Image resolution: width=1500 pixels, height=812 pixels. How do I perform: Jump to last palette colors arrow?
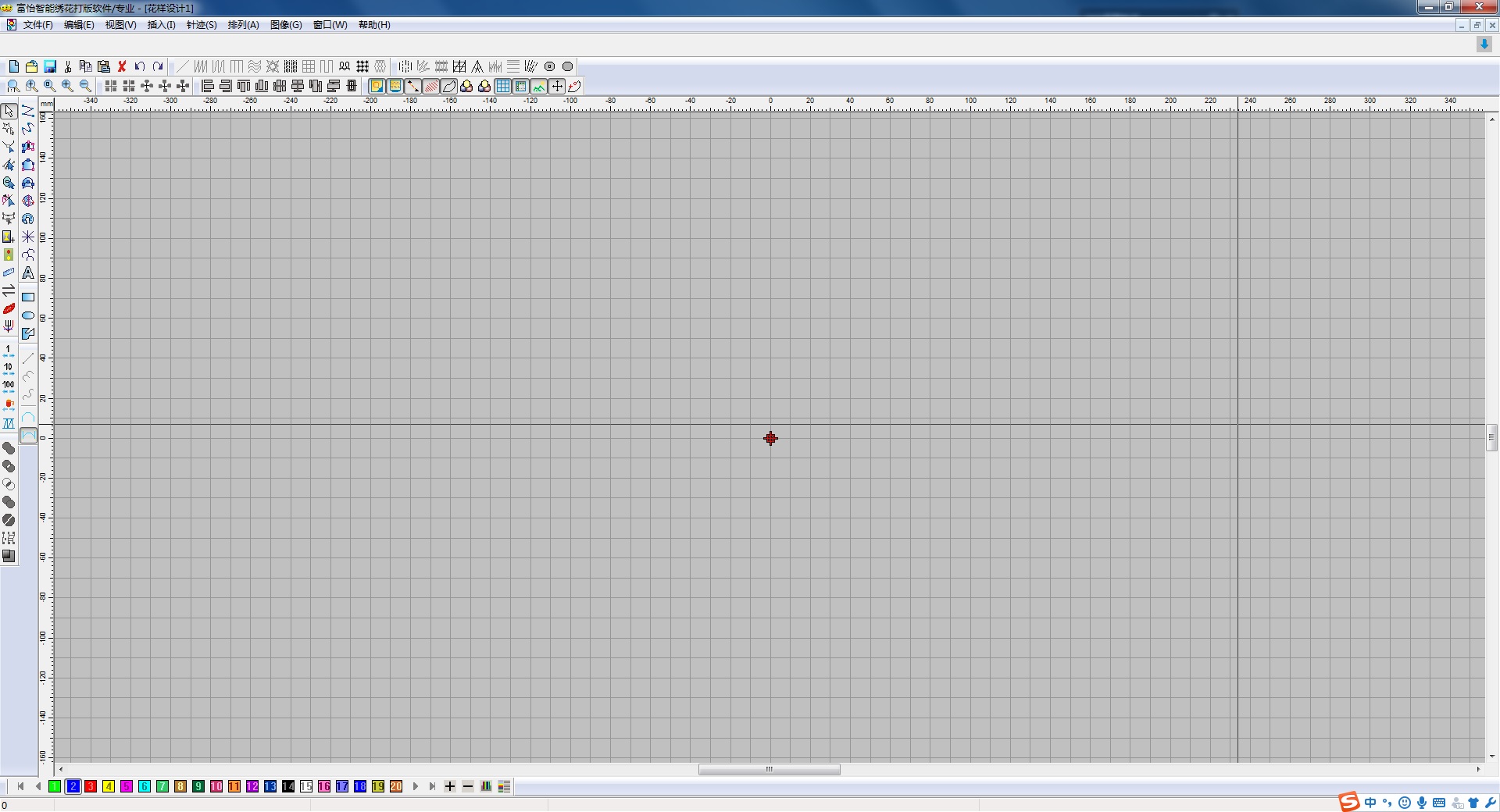(x=432, y=786)
